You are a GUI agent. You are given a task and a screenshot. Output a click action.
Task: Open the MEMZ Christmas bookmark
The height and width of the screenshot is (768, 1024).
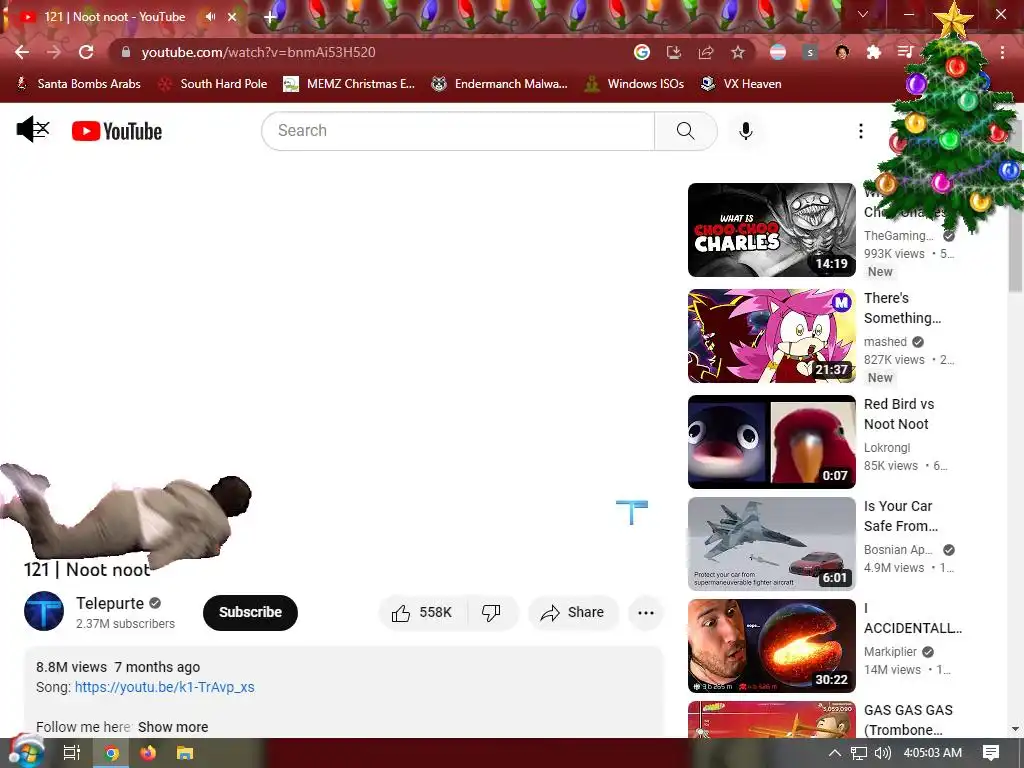click(349, 84)
